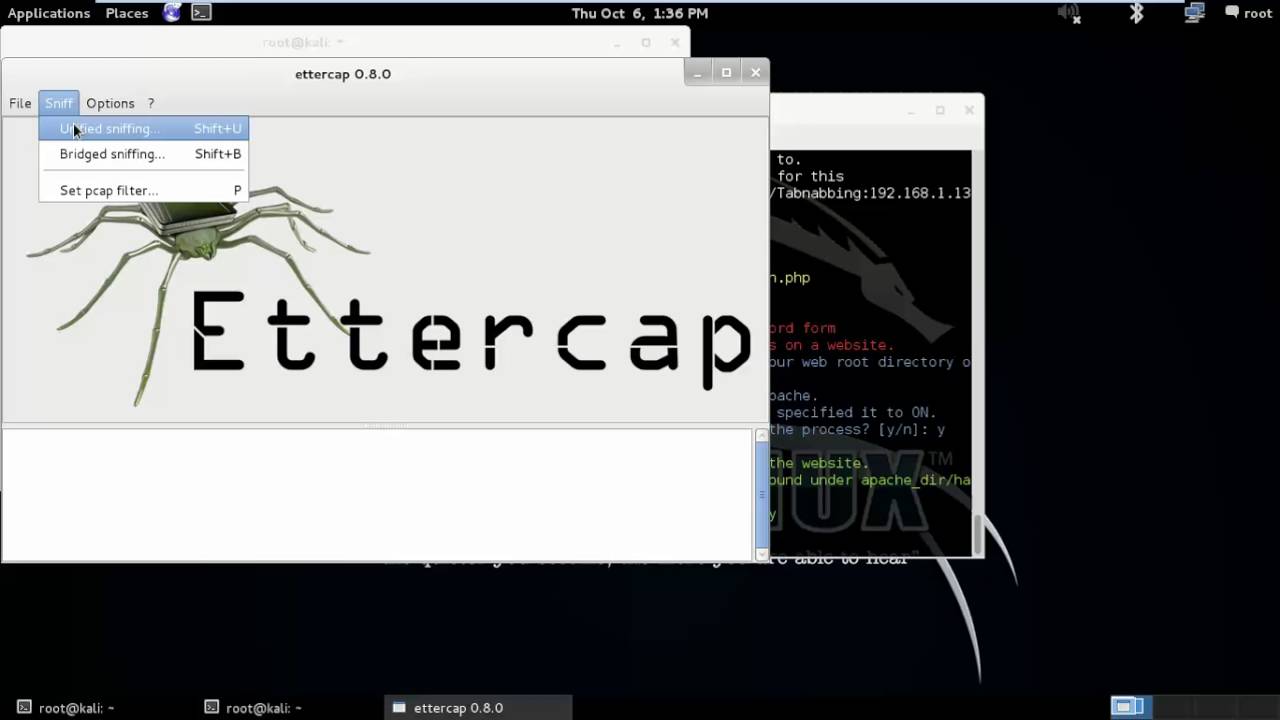The width and height of the screenshot is (1280, 720).
Task: Open the Applications menu in top panel
Action: pyautogui.click(x=49, y=13)
